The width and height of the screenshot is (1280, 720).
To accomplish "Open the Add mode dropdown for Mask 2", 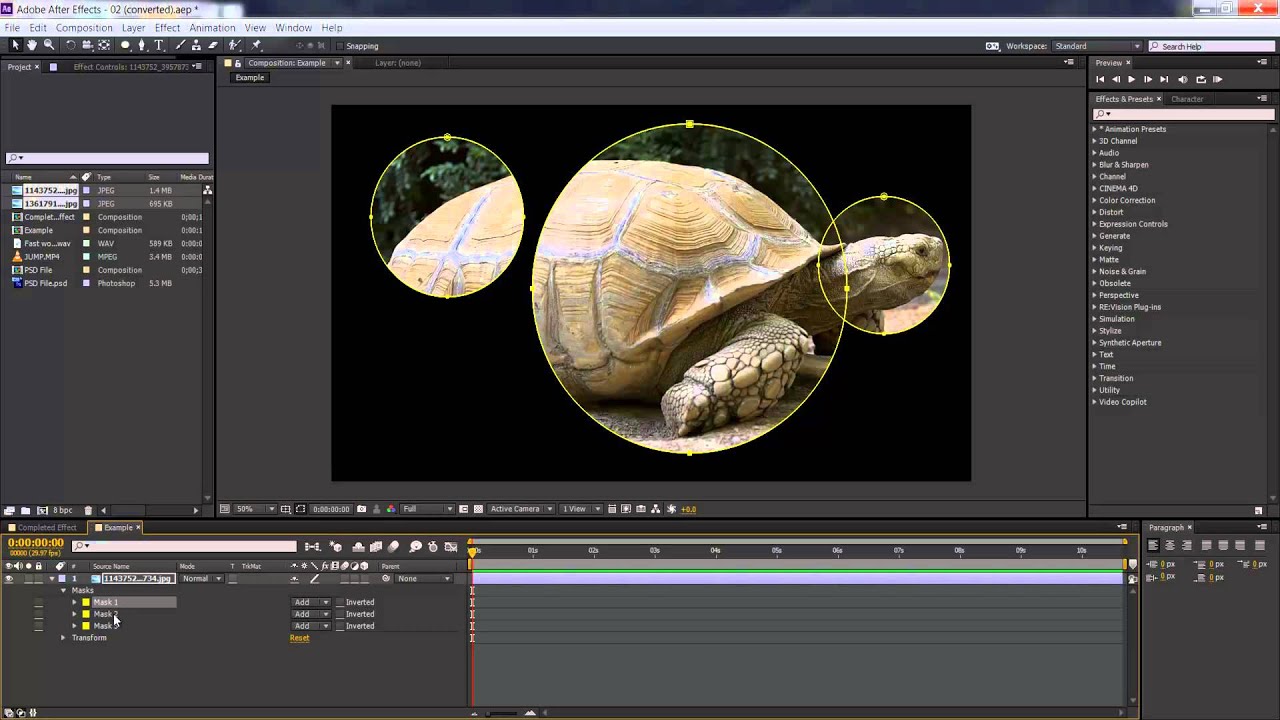I will pyautogui.click(x=311, y=614).
